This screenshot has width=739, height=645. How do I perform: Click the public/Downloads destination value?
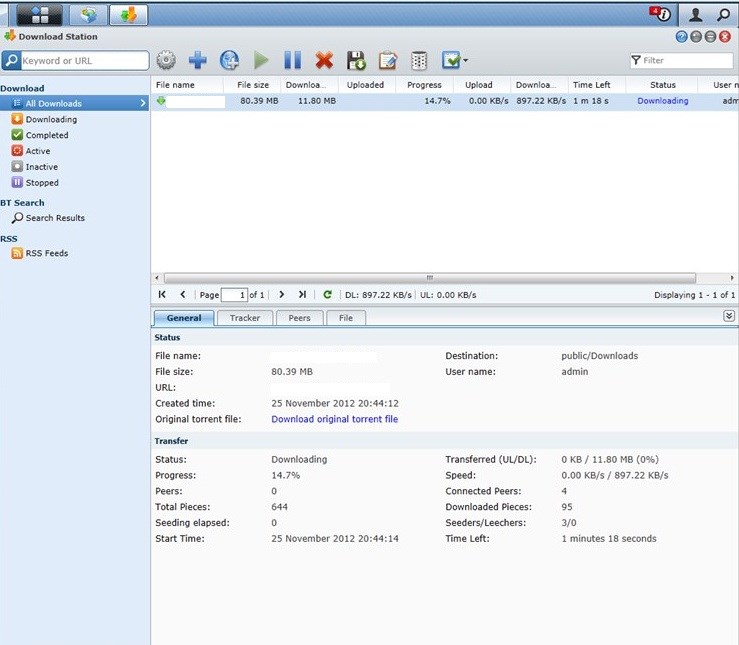[x=599, y=356]
